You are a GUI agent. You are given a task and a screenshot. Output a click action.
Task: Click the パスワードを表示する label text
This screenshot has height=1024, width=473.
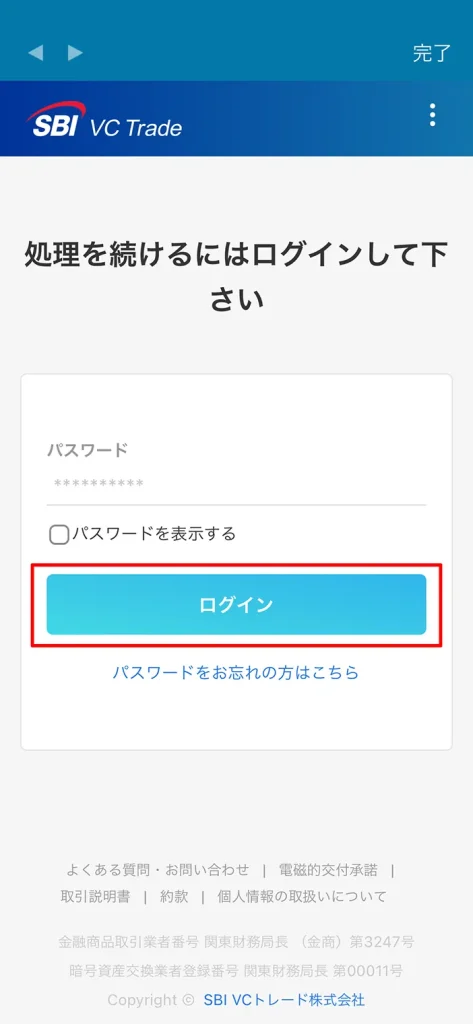(154, 534)
